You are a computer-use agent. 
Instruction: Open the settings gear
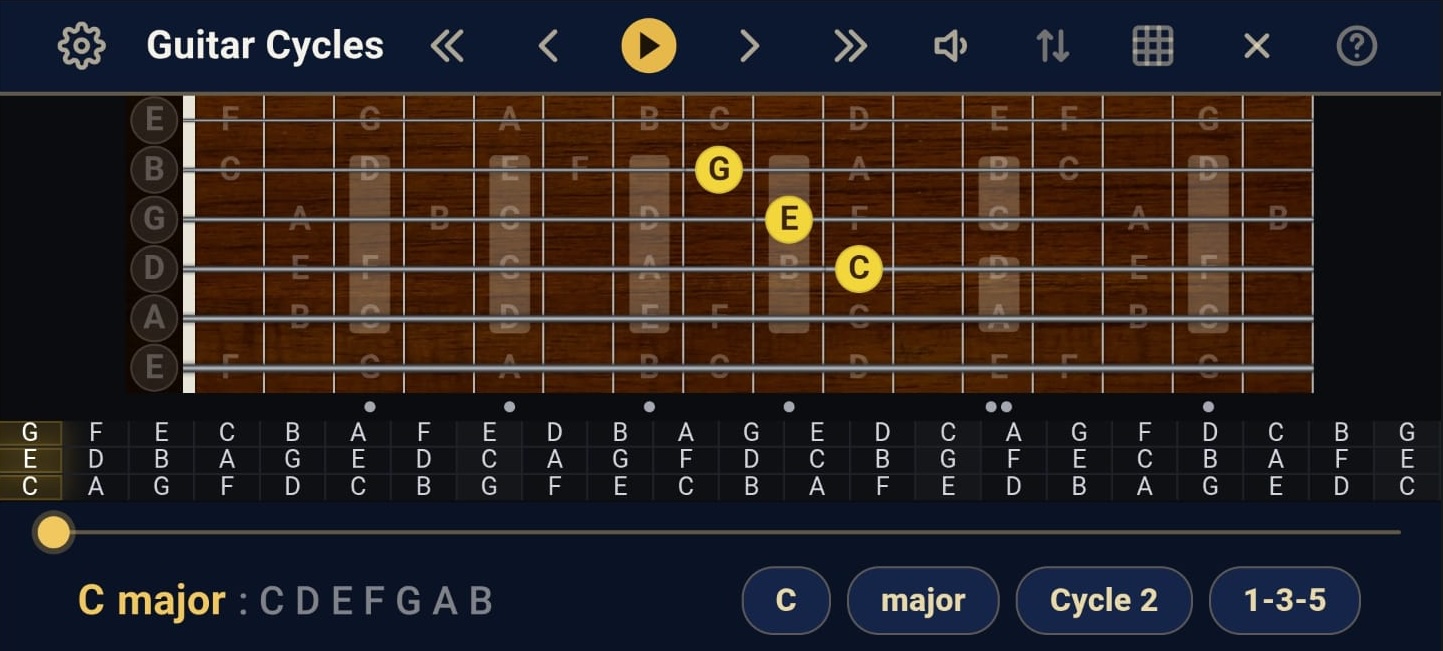click(x=81, y=46)
